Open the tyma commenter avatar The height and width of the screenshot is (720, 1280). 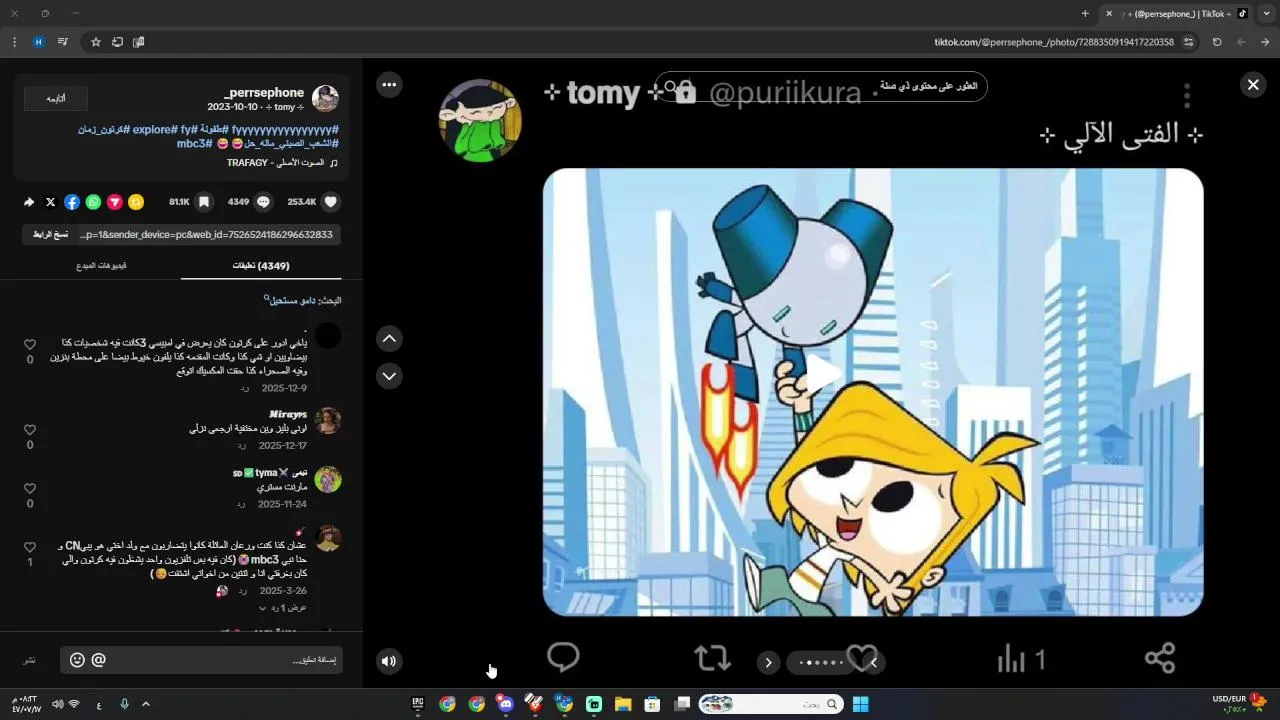click(328, 479)
